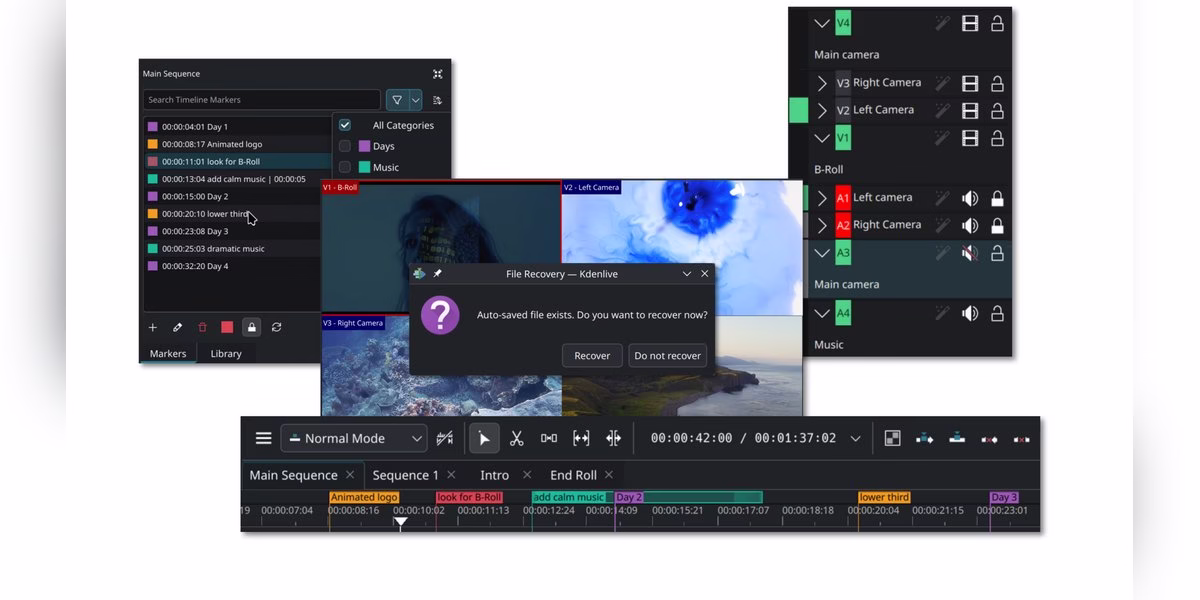Click the overwrite clip zone icon
Screen dimensions: 1200x600
[957, 438]
